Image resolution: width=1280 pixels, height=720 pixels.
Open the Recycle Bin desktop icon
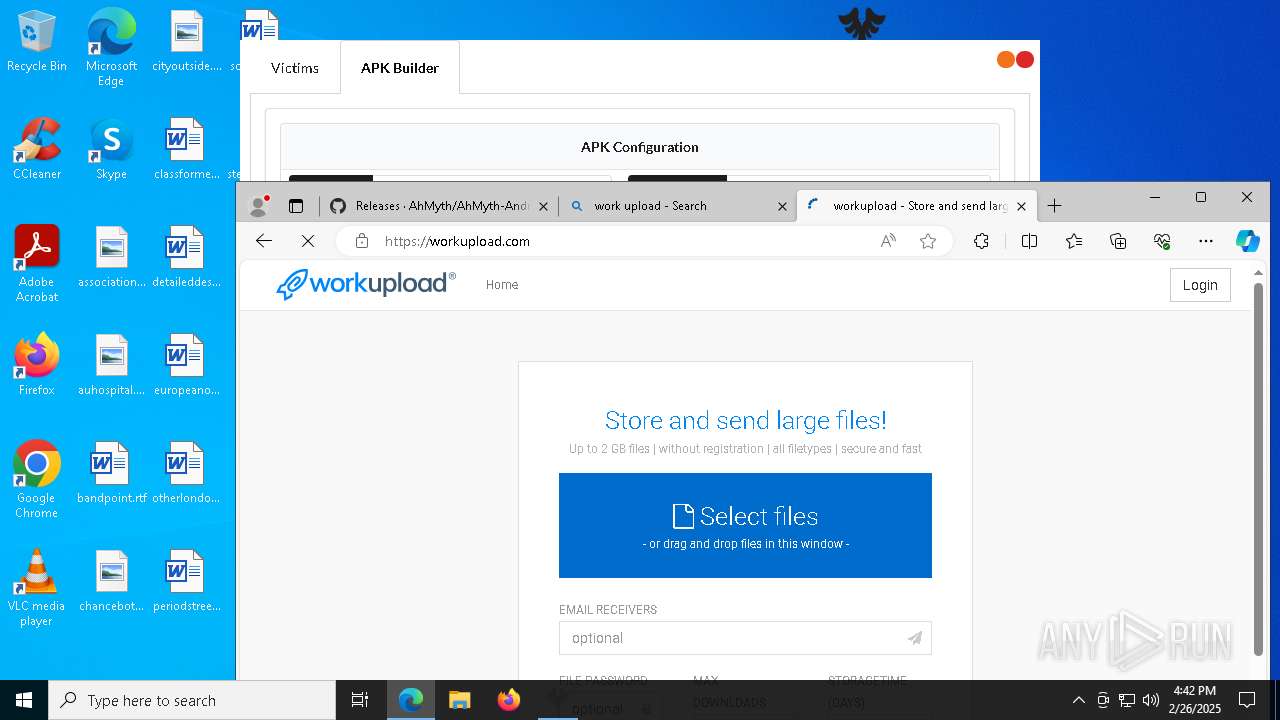pyautogui.click(x=37, y=41)
